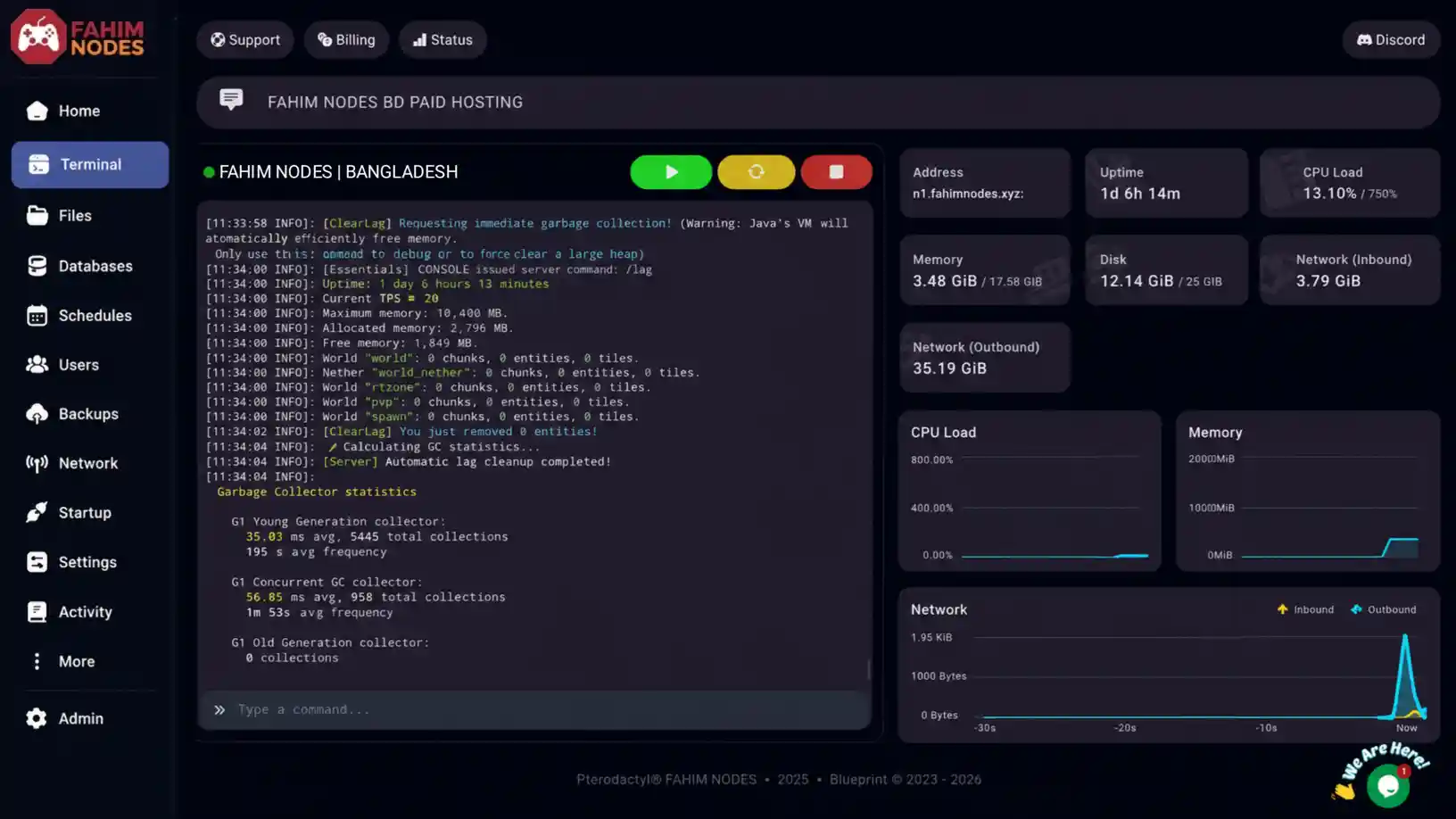
Task: Open the Status page
Action: [x=443, y=40]
